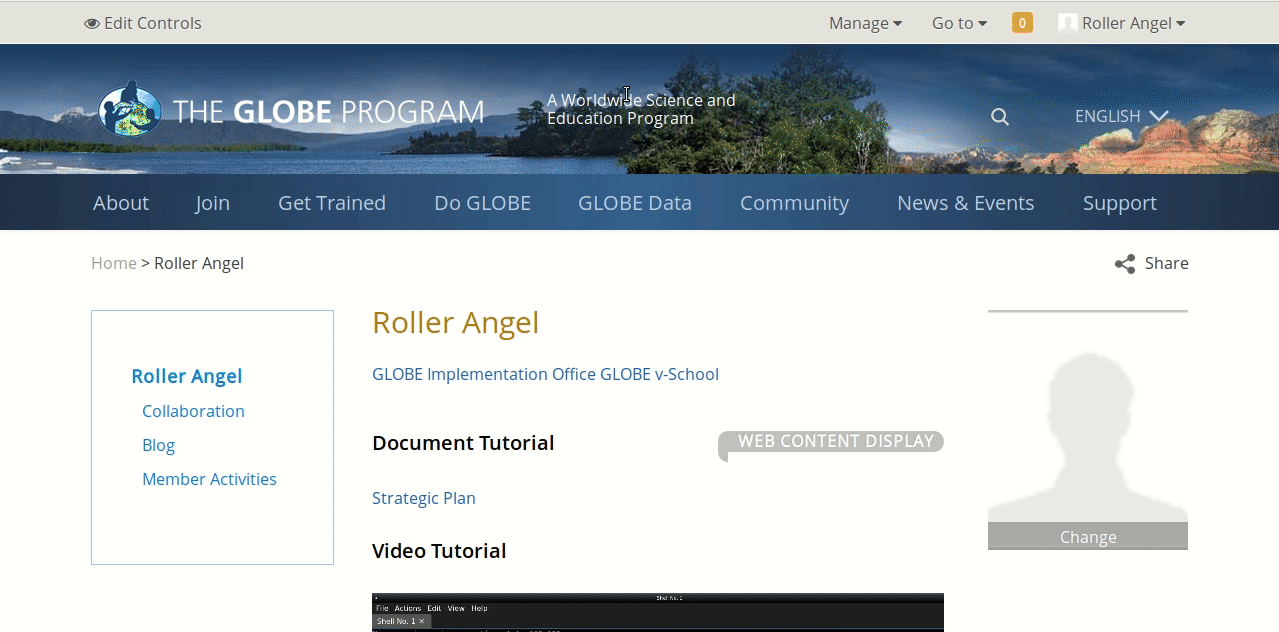This screenshot has height=632, width=1279.
Task: Click the Video Tutorial heading
Action: pos(439,551)
